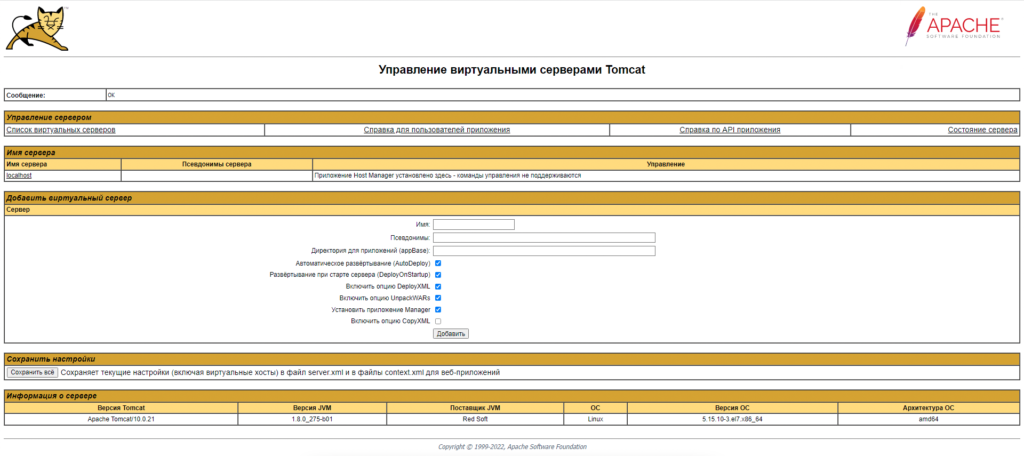Open the localhost server link

[x=19, y=176]
